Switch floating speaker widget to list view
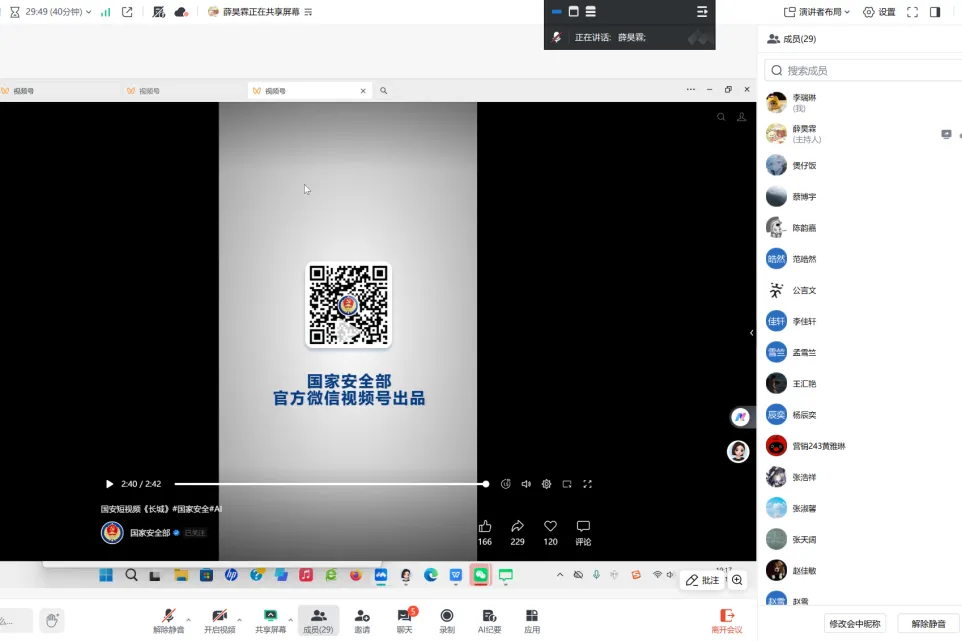 click(591, 11)
